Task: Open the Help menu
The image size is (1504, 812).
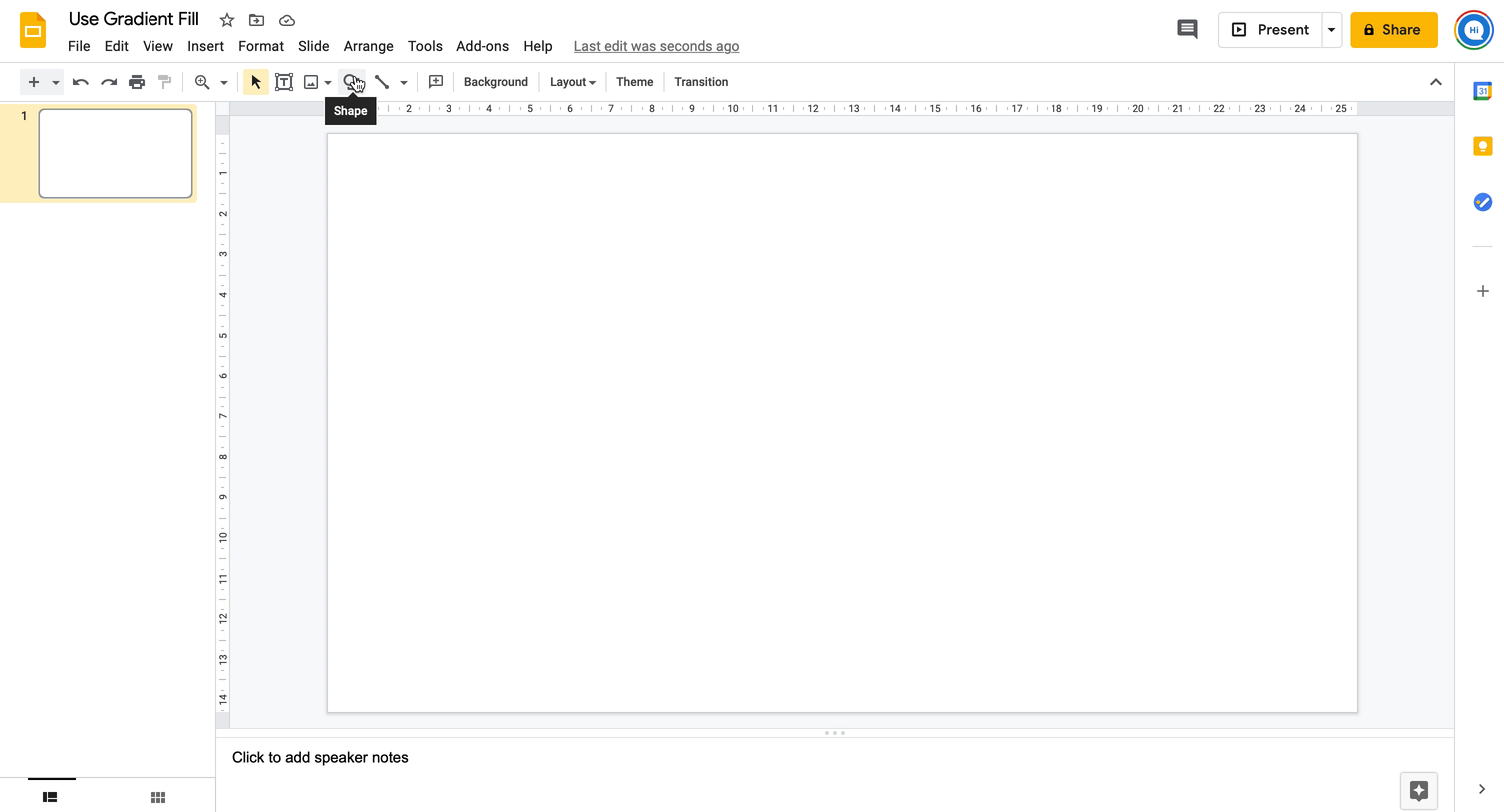Action: coord(538,46)
